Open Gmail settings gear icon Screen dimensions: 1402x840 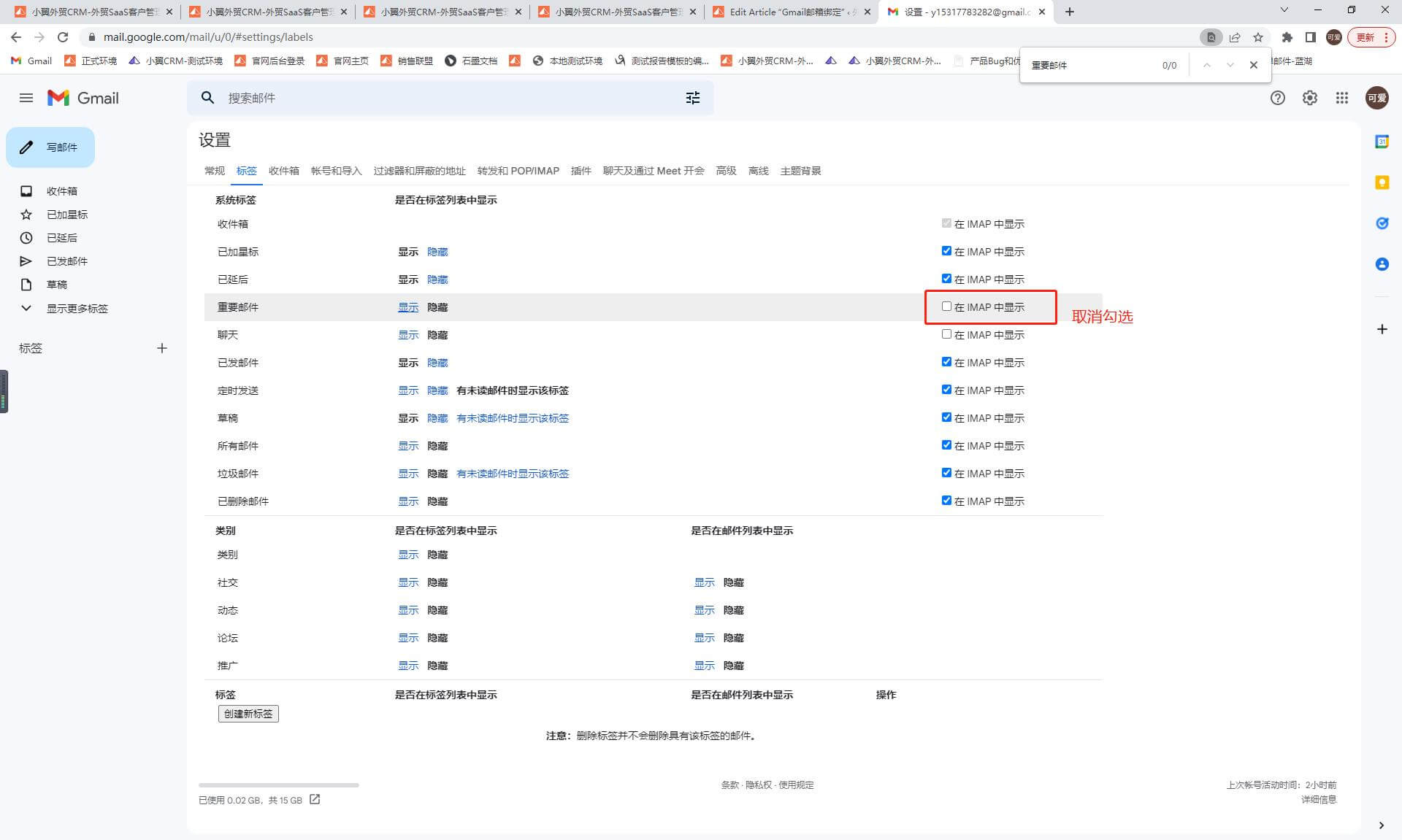(x=1309, y=98)
